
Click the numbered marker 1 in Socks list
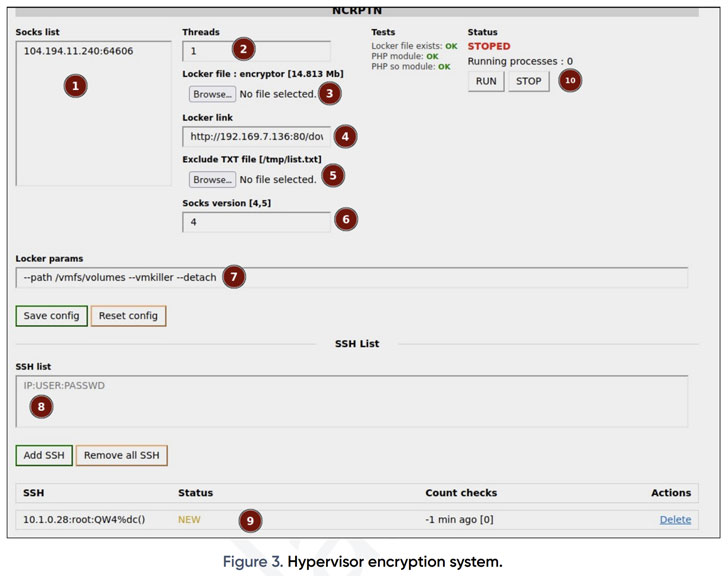point(76,86)
